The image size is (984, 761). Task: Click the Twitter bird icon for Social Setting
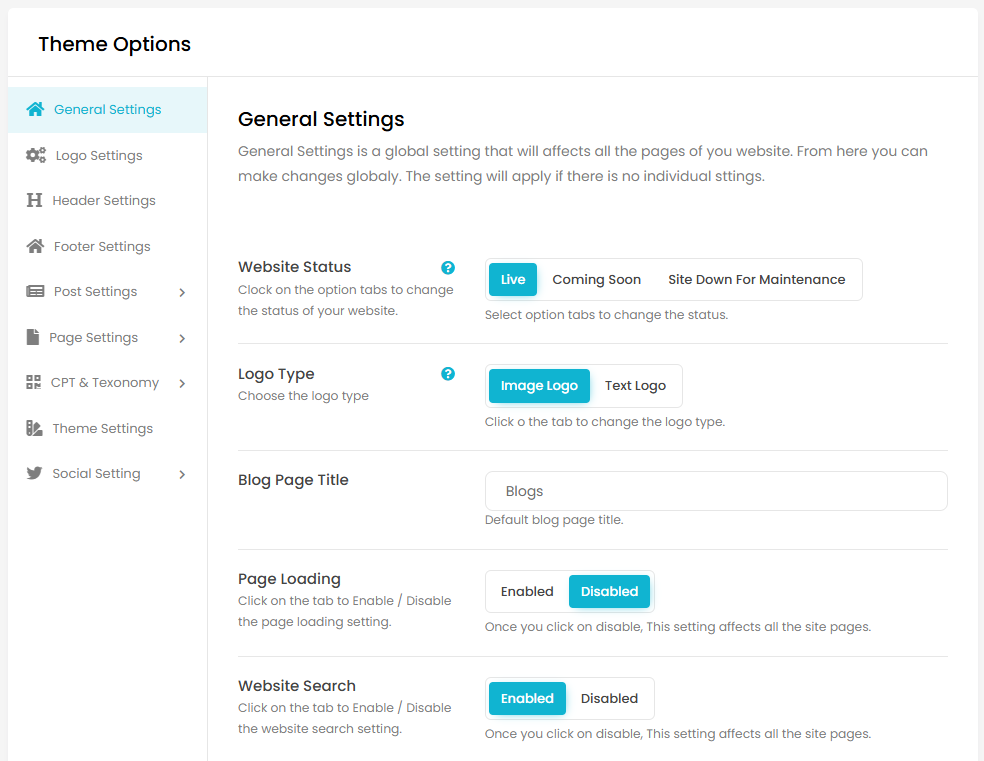[x=34, y=474]
